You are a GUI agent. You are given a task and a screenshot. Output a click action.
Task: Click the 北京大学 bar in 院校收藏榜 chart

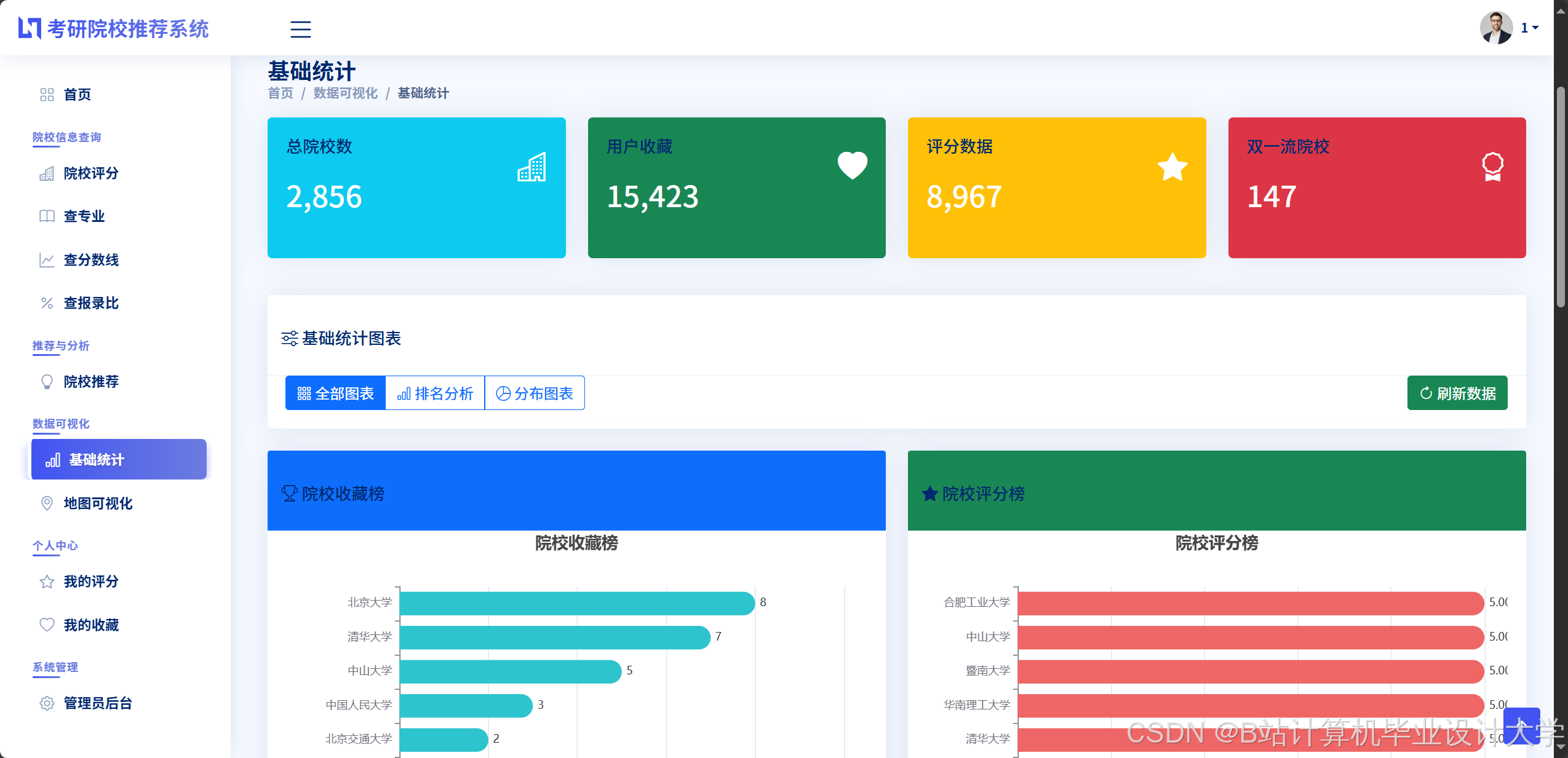click(576, 603)
